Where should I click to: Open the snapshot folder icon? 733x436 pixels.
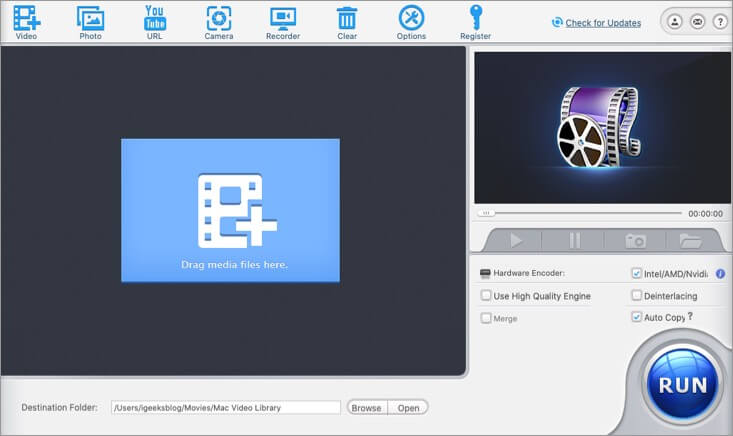pos(690,241)
